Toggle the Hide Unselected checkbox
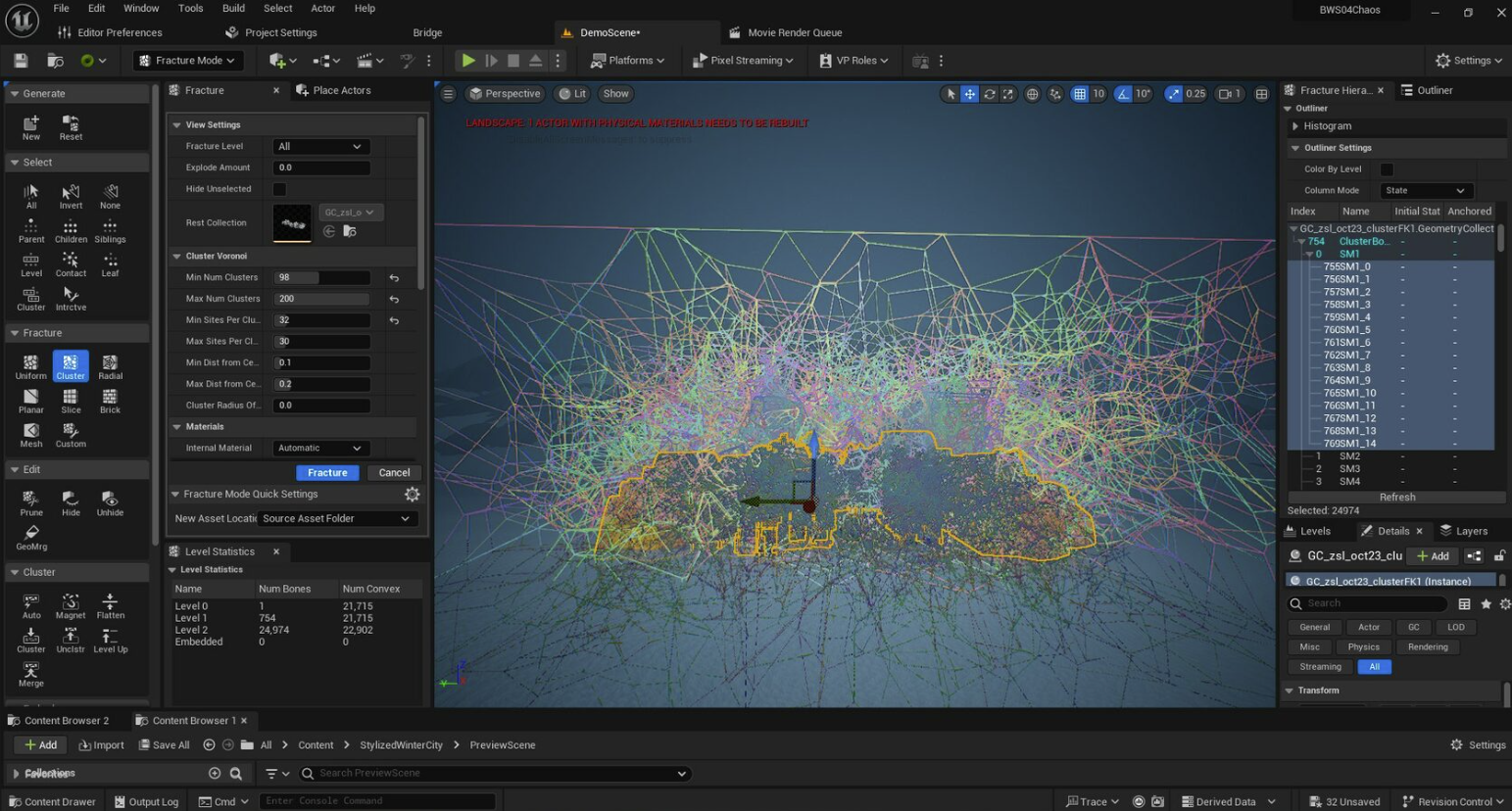This screenshot has width=1512, height=811. 279,189
